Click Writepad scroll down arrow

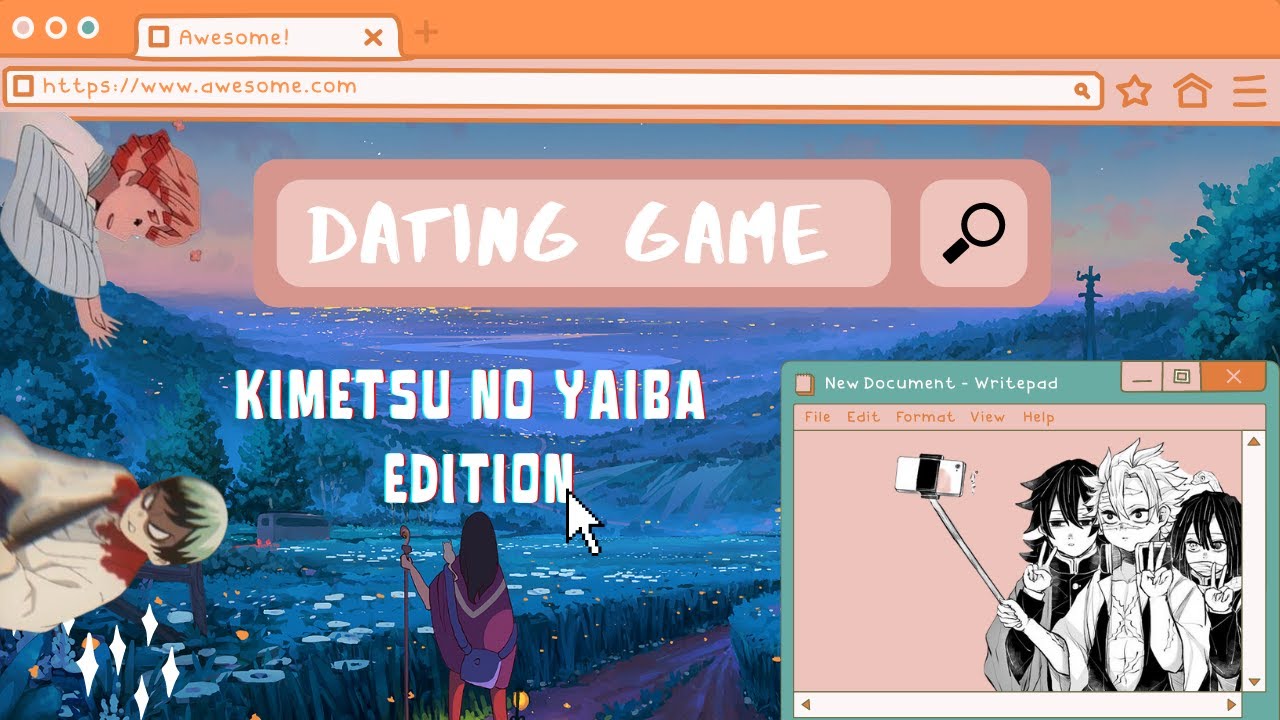(1253, 681)
